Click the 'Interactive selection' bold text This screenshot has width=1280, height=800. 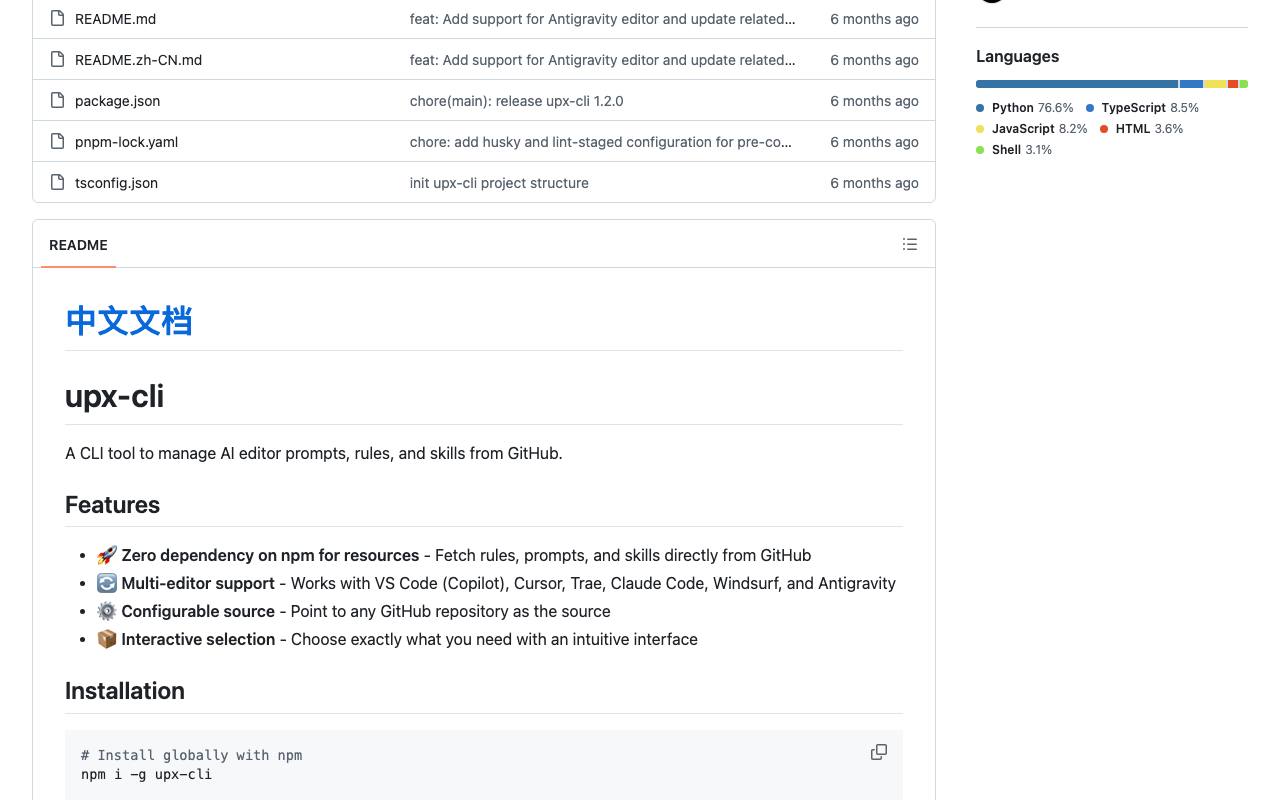(x=198, y=639)
